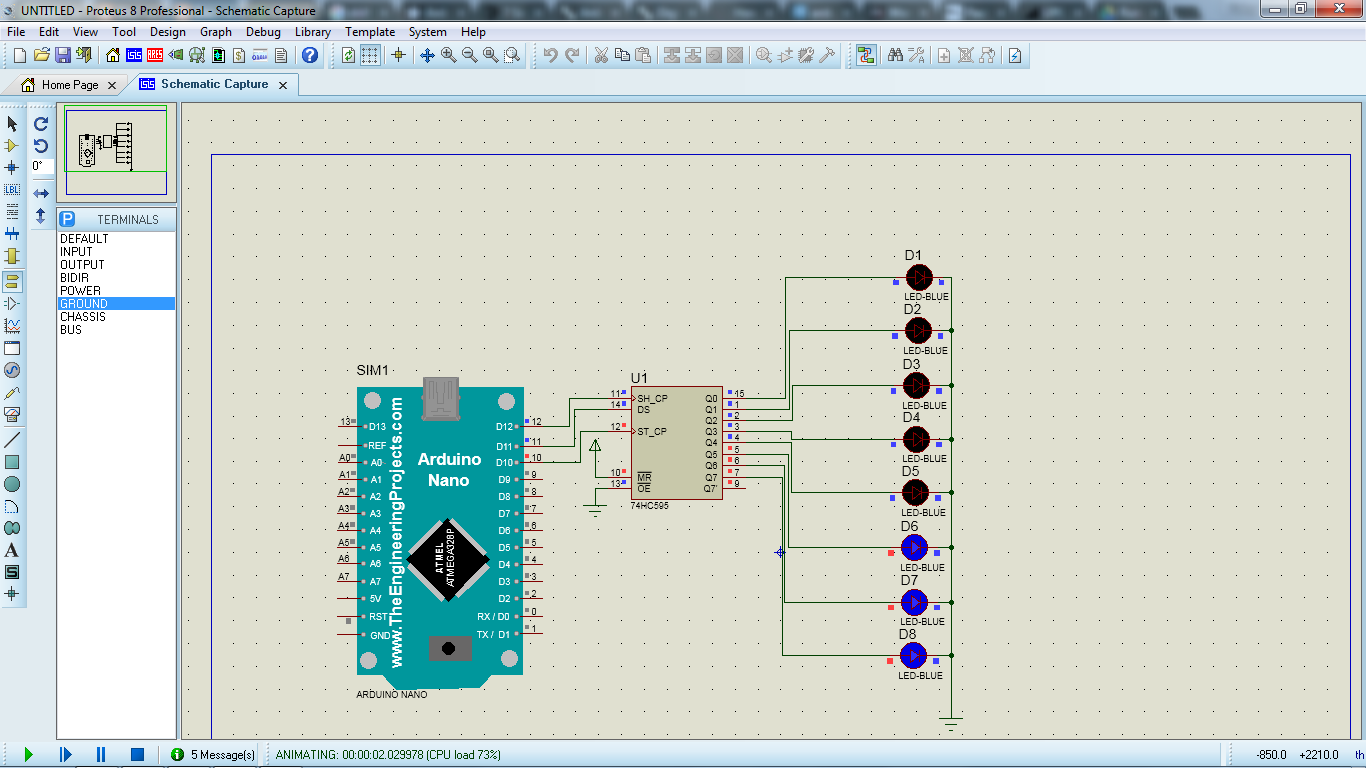Image resolution: width=1366 pixels, height=768 pixels.
Task: Select the Component mode tool
Action: tap(12, 145)
